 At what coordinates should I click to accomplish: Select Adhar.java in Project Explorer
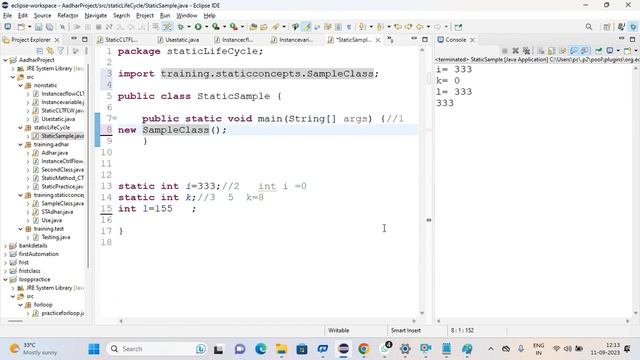55,153
